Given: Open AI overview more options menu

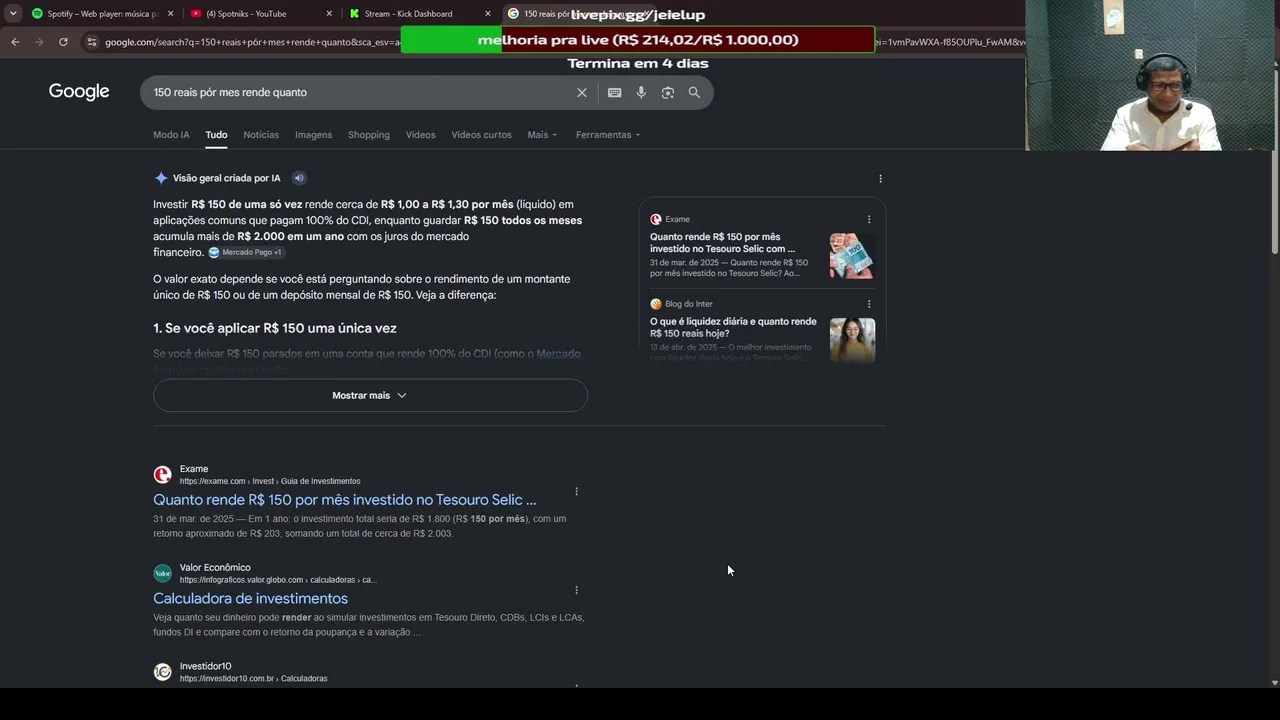Looking at the screenshot, I should point(880,179).
